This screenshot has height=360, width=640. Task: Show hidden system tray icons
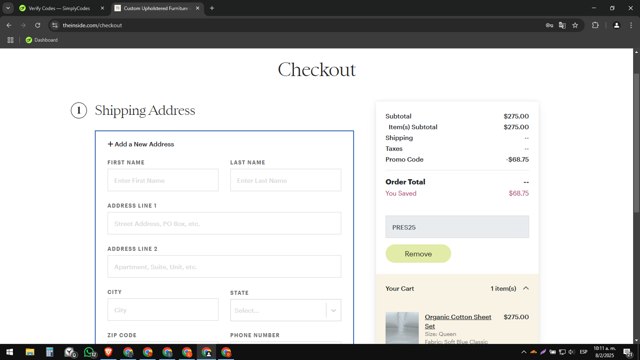tap(524, 352)
